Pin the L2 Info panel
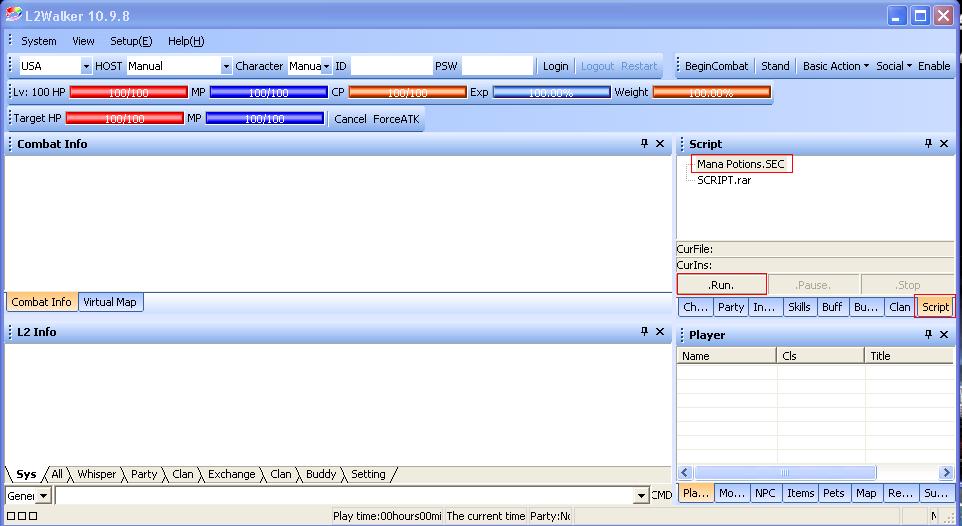This screenshot has width=962, height=526. point(644,331)
